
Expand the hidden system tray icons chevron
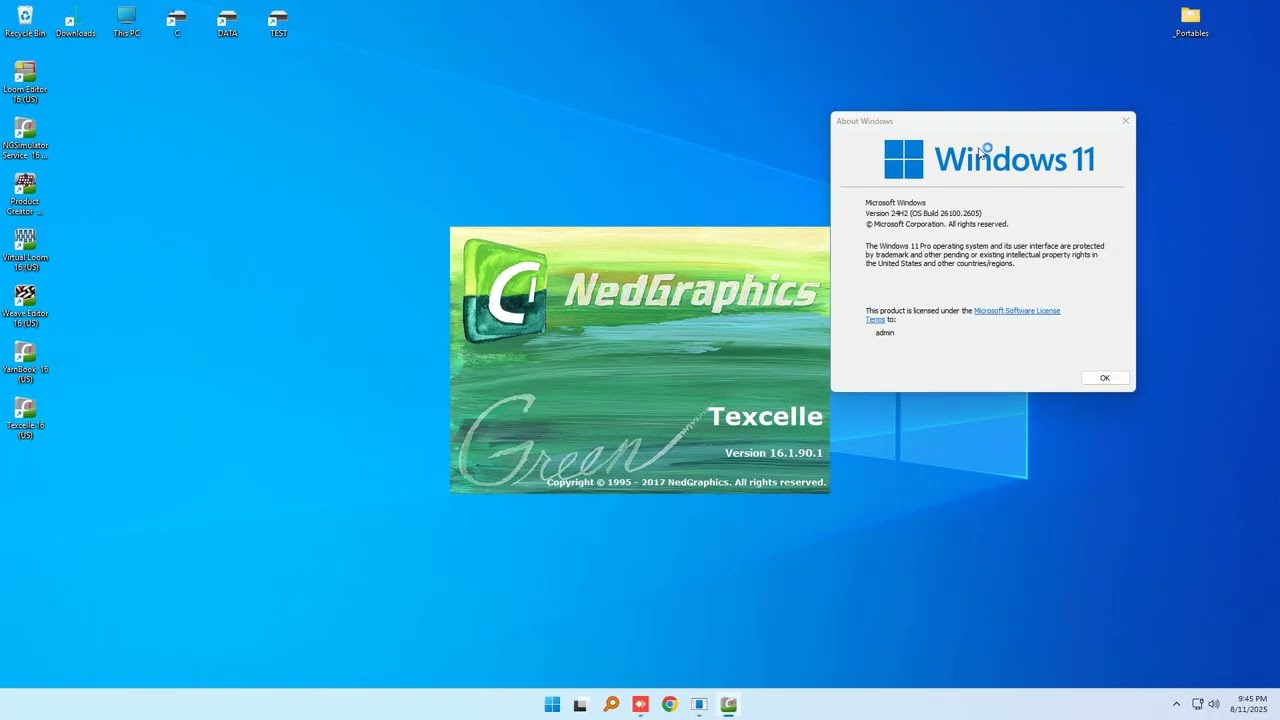coord(1176,704)
